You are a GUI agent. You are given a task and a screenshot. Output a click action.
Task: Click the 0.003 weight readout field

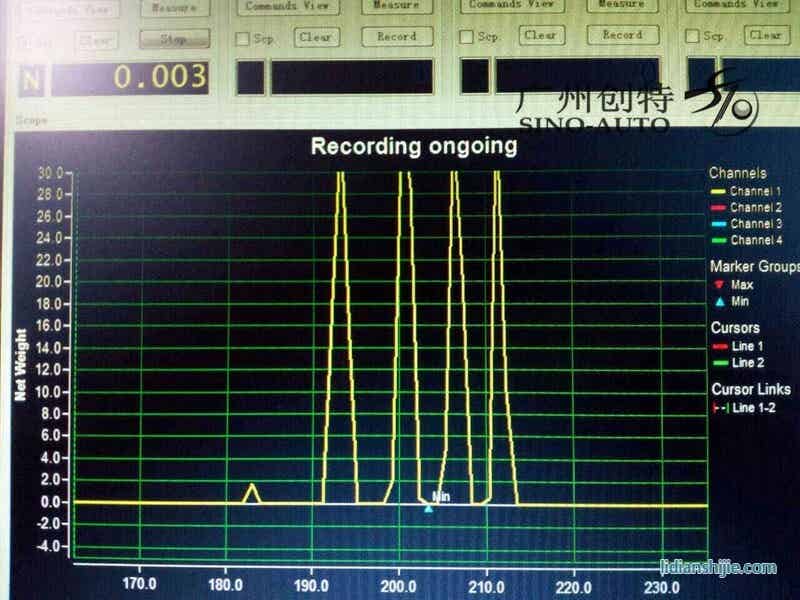(x=130, y=77)
